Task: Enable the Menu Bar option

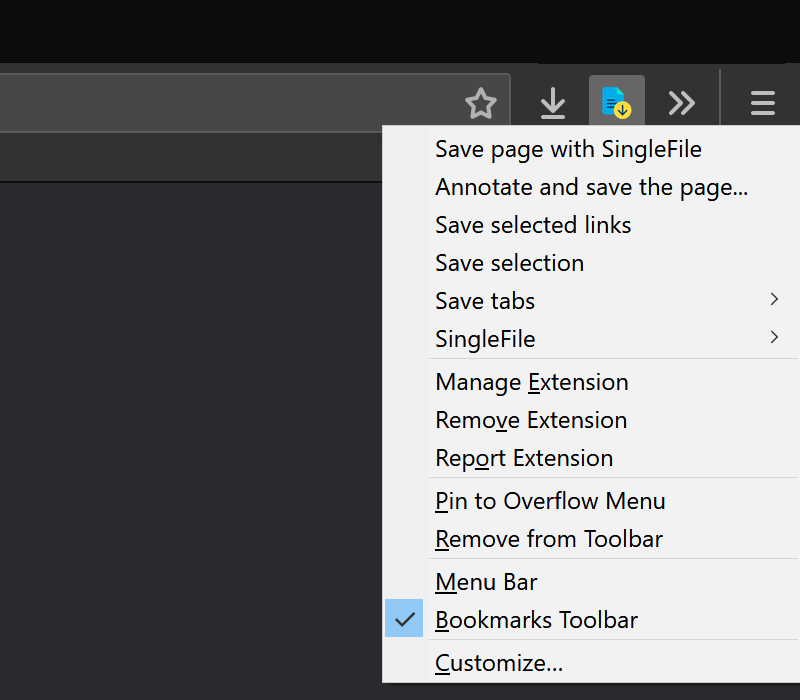Action: click(x=486, y=582)
